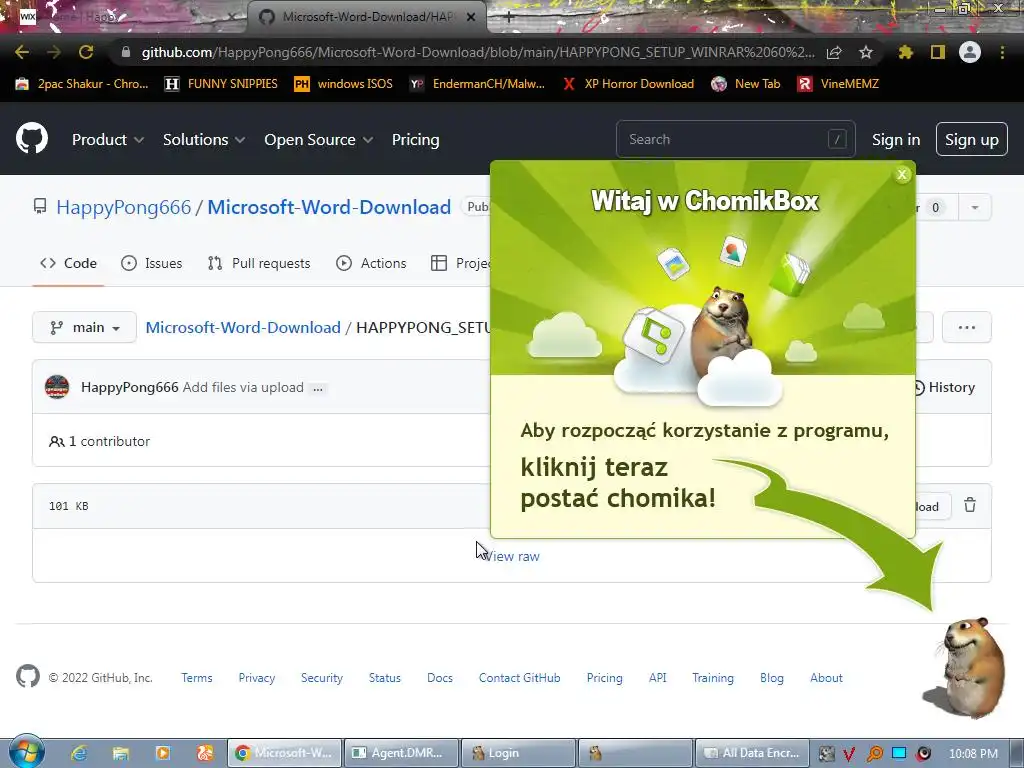
Task: Open the FUNNY SNIPPIES bookmark
Action: (221, 84)
